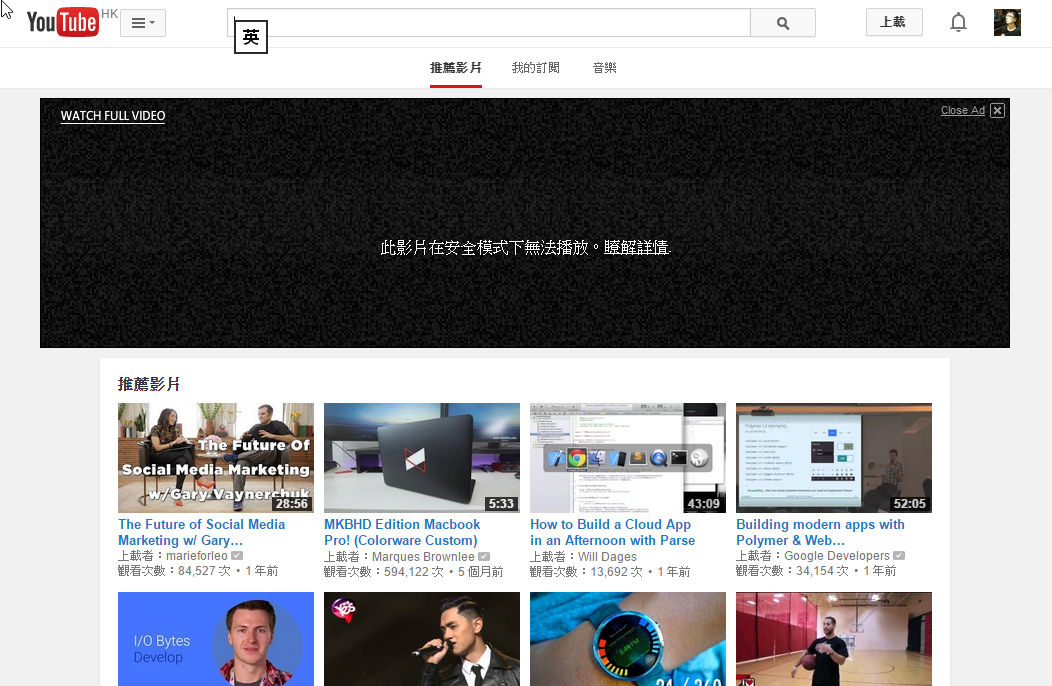
Task: Open the YouTube home logo
Action: [62, 22]
